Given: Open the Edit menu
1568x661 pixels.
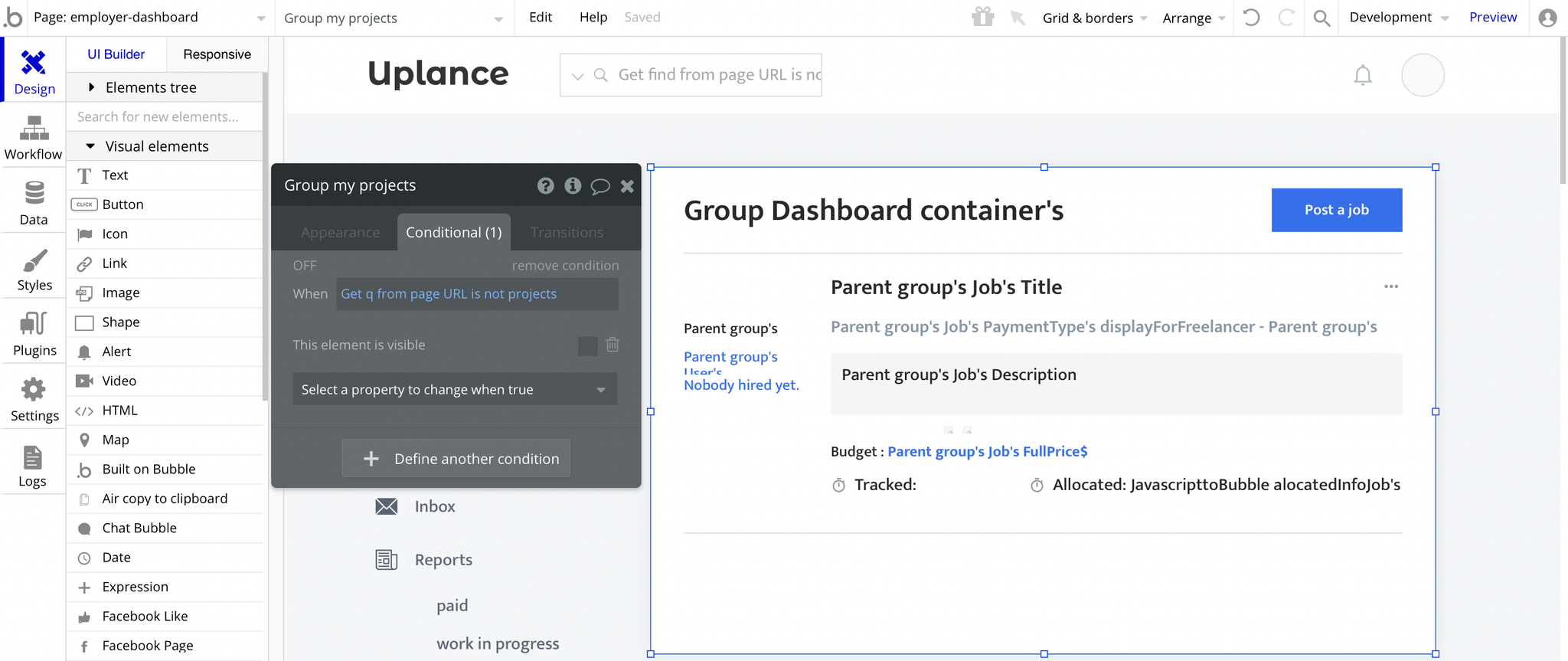Looking at the screenshot, I should 541,17.
